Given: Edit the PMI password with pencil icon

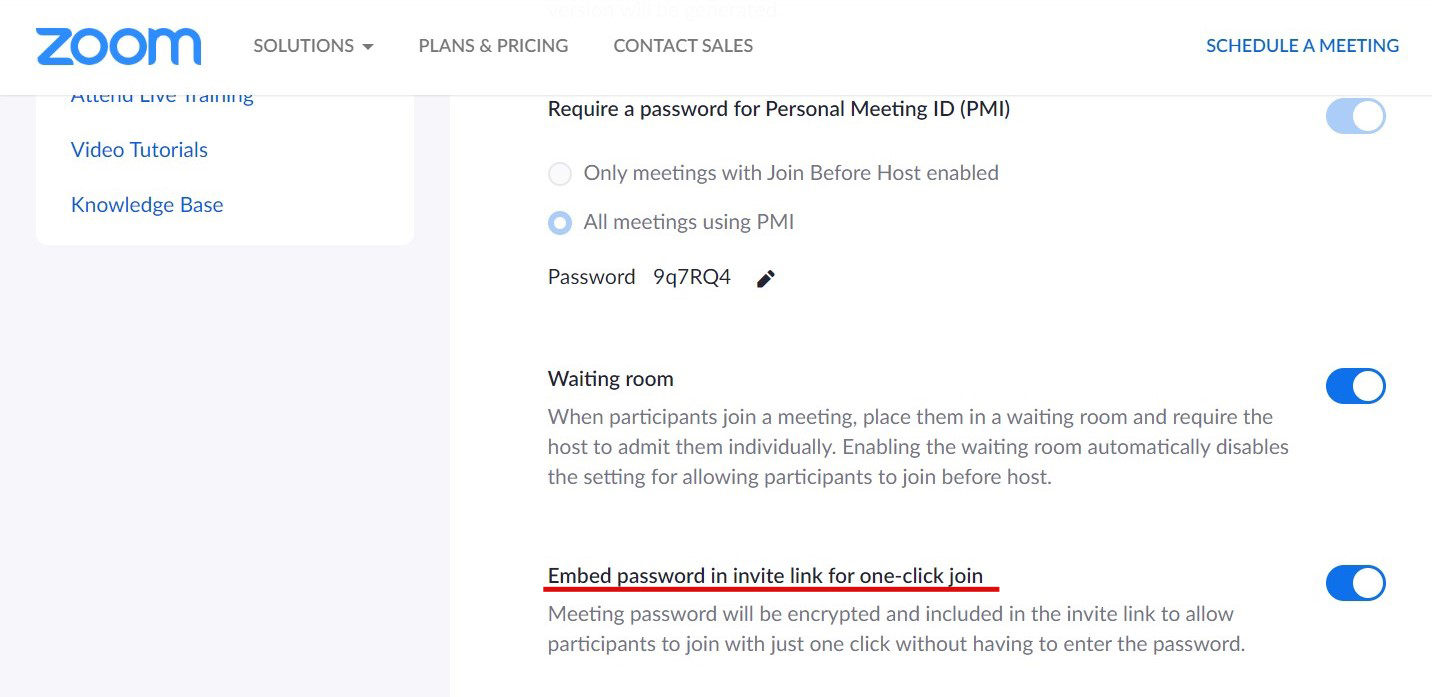Looking at the screenshot, I should click(x=766, y=279).
